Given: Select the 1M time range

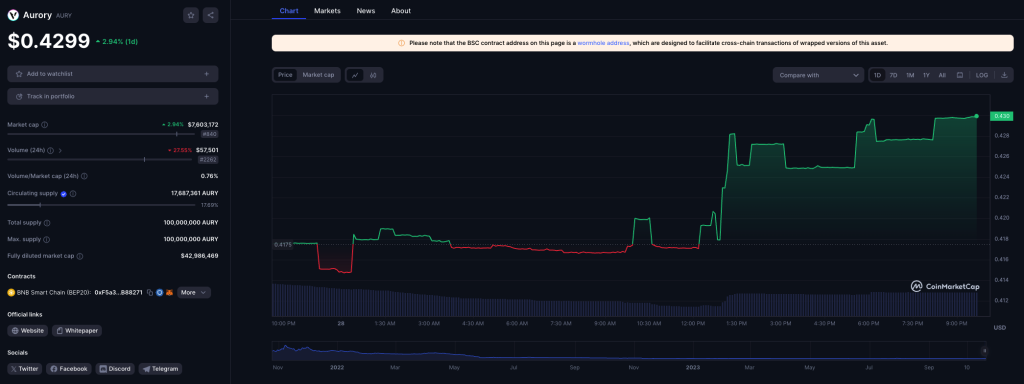Looking at the screenshot, I should 910,75.
